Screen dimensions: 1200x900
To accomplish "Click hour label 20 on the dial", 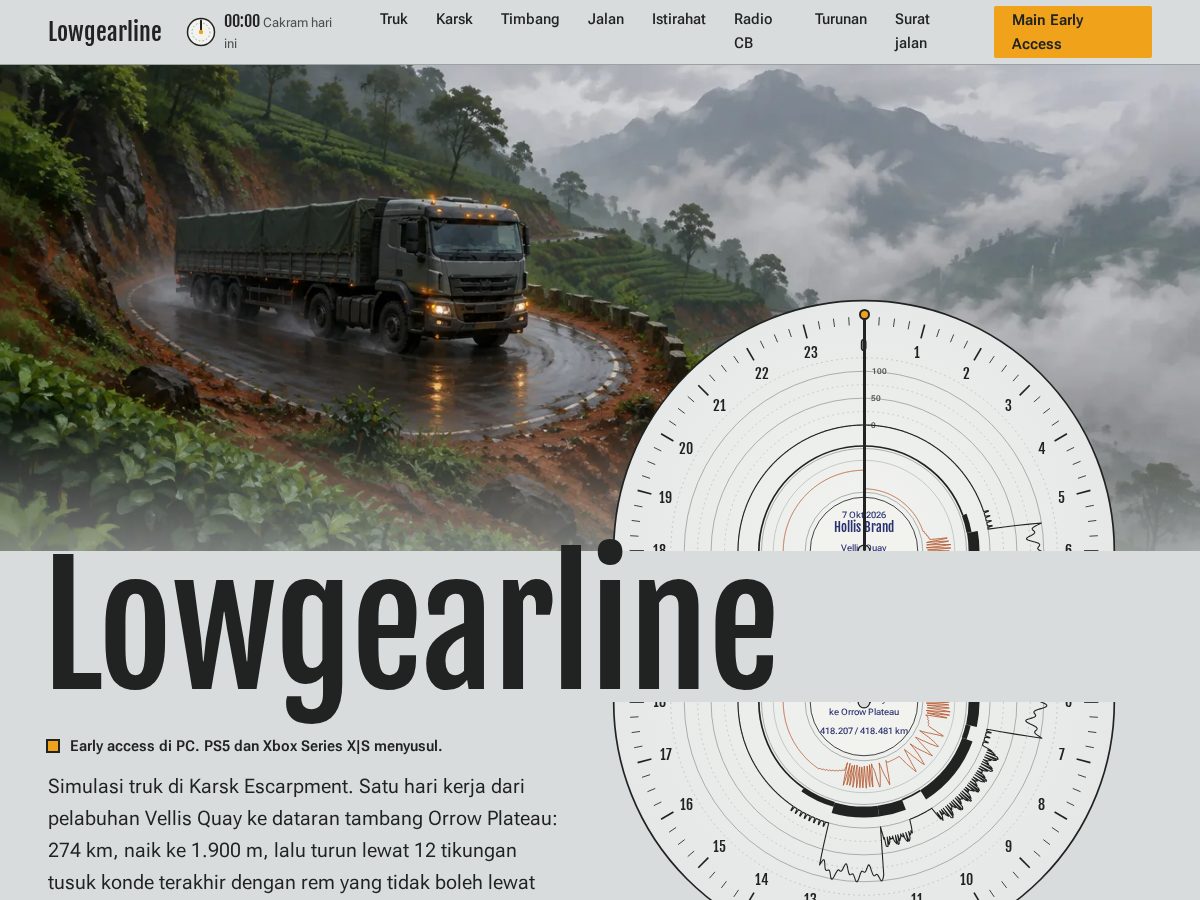I will (686, 448).
